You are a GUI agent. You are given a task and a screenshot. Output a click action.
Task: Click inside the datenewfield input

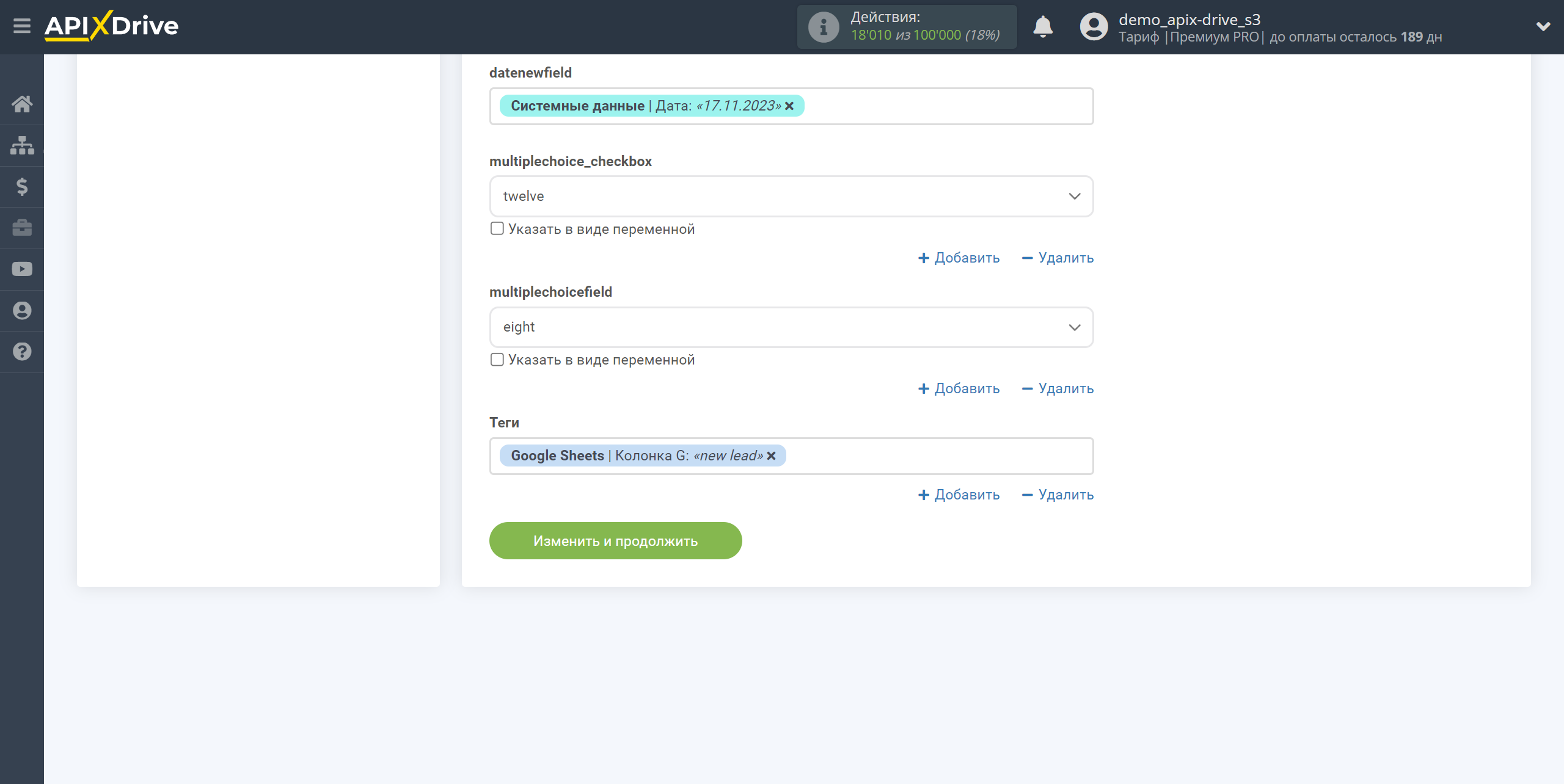coord(791,106)
